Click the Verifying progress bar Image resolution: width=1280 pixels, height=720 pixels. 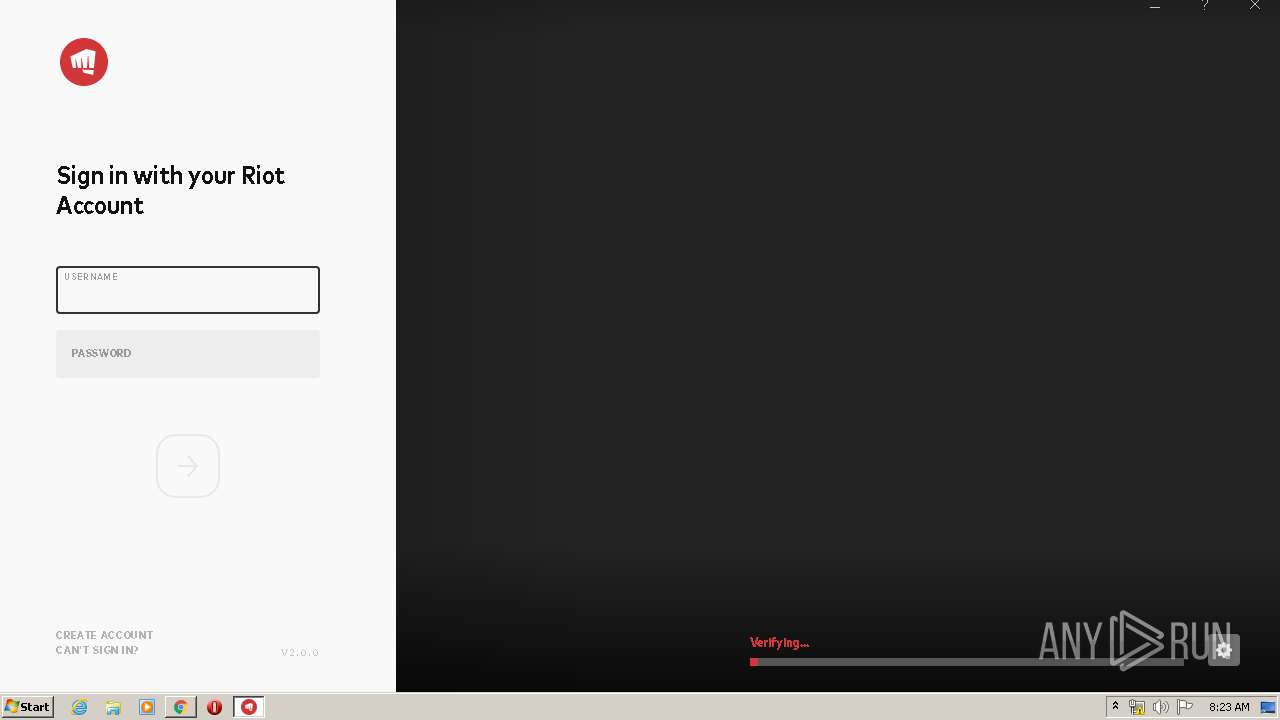(966, 662)
